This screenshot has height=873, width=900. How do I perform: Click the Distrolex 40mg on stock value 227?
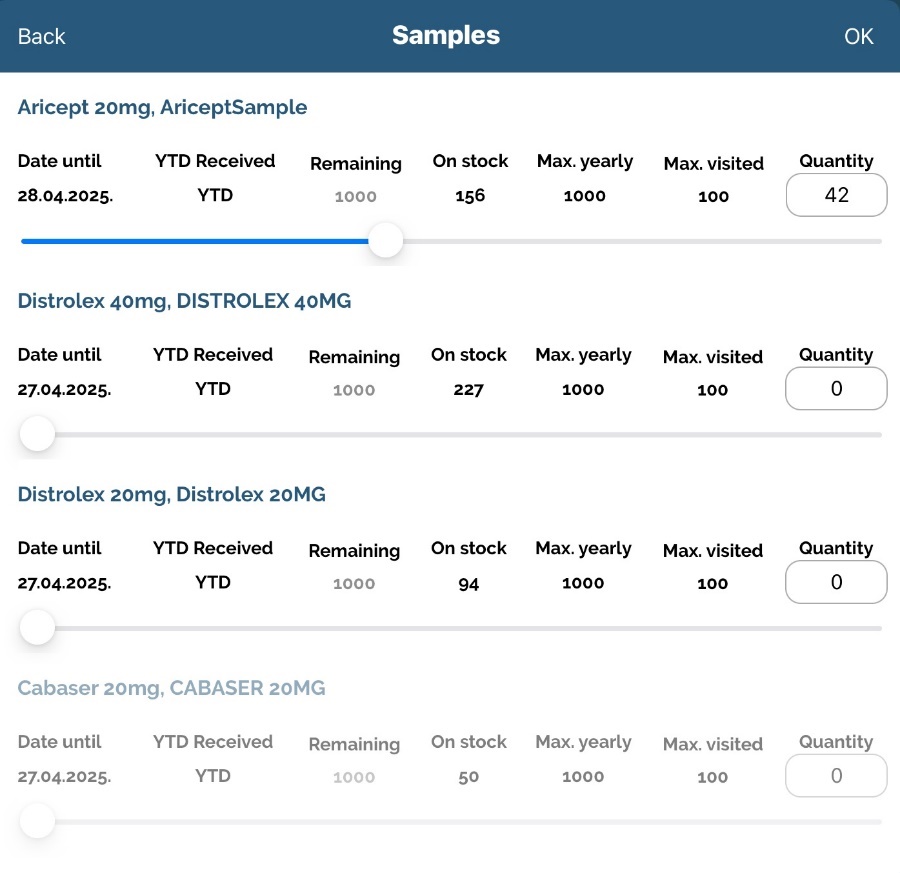pos(468,390)
